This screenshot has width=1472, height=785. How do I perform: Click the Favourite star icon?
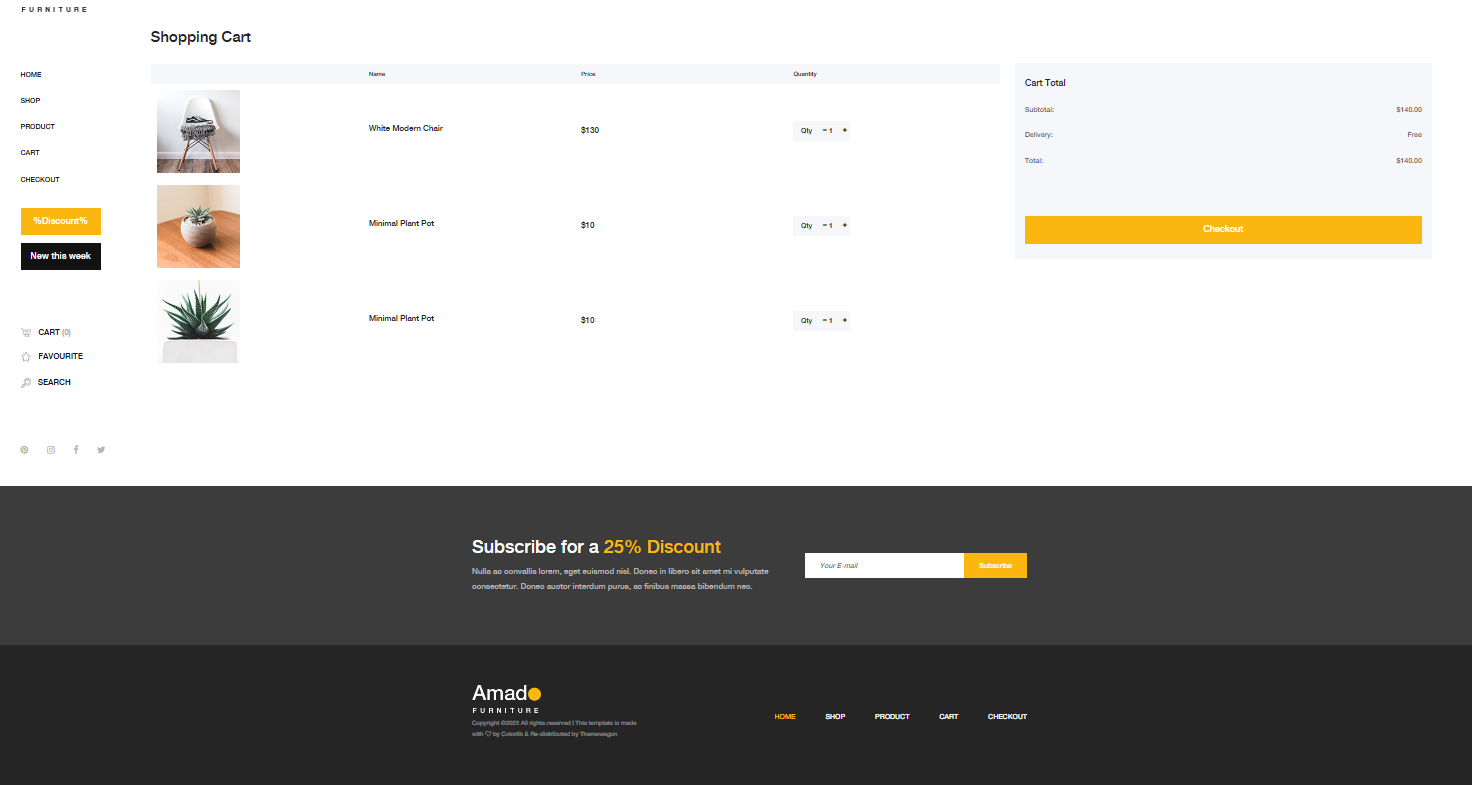pos(26,357)
